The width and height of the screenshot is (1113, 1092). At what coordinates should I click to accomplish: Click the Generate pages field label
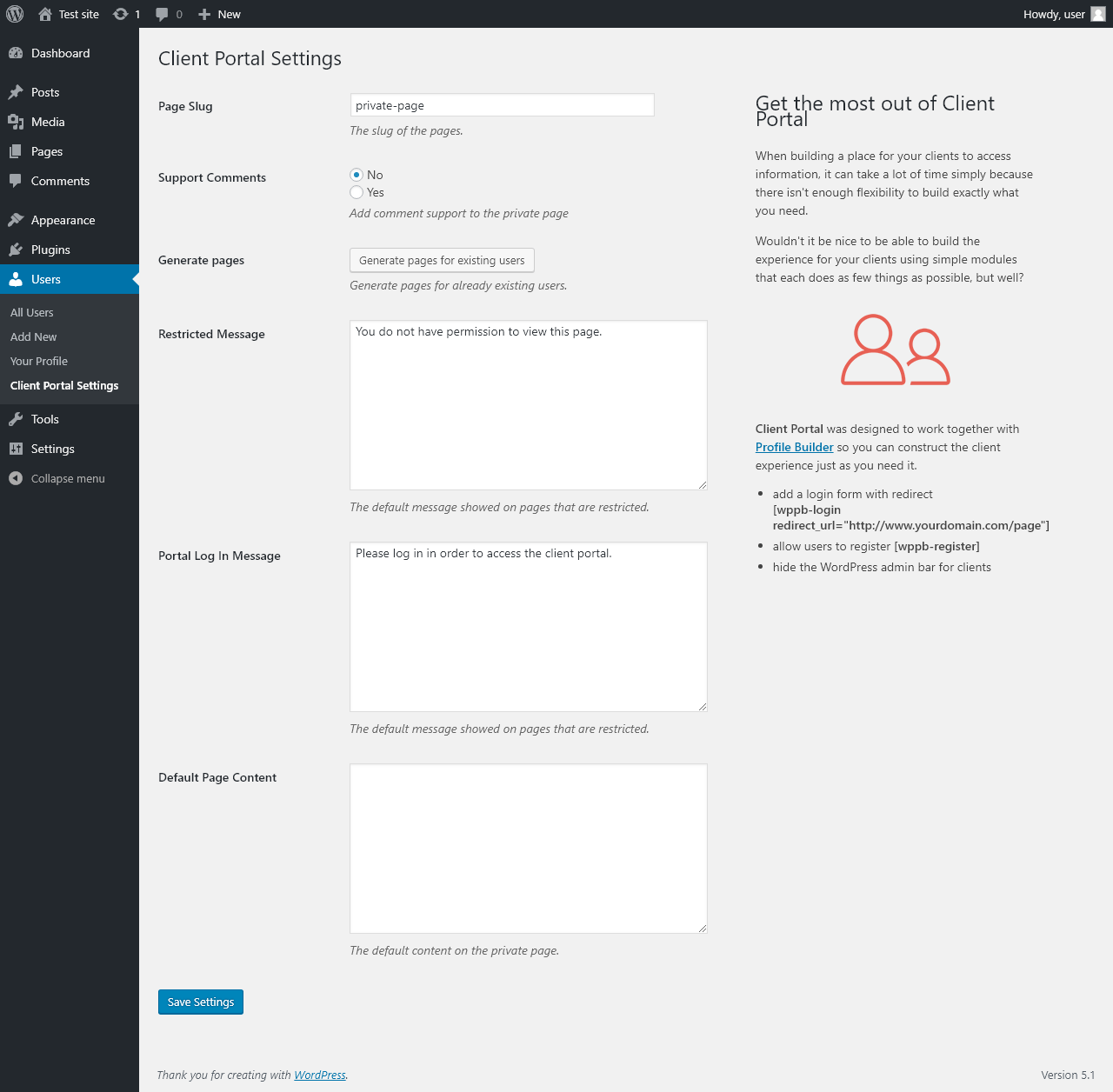click(201, 260)
